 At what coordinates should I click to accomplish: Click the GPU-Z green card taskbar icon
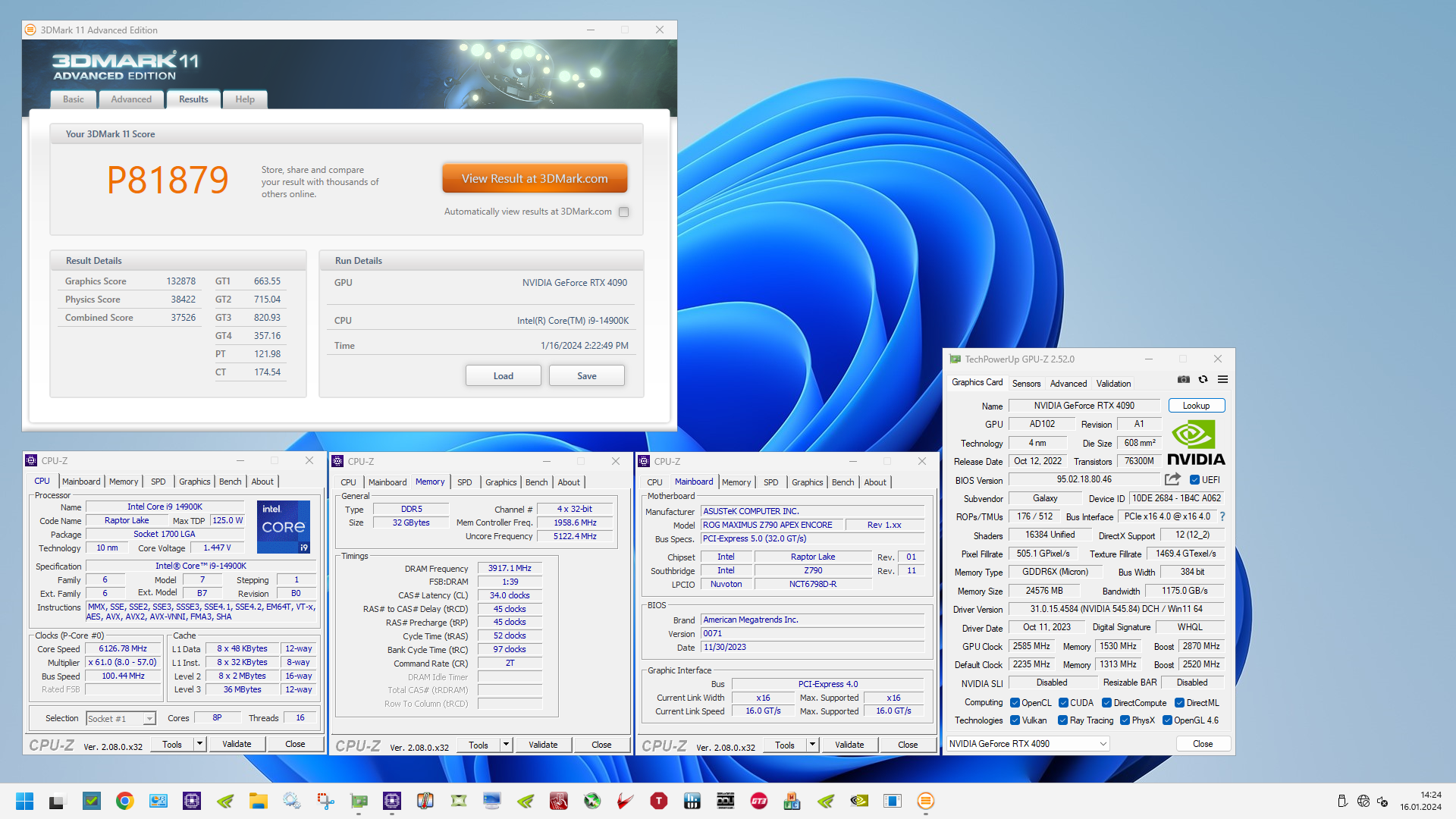pos(359,801)
